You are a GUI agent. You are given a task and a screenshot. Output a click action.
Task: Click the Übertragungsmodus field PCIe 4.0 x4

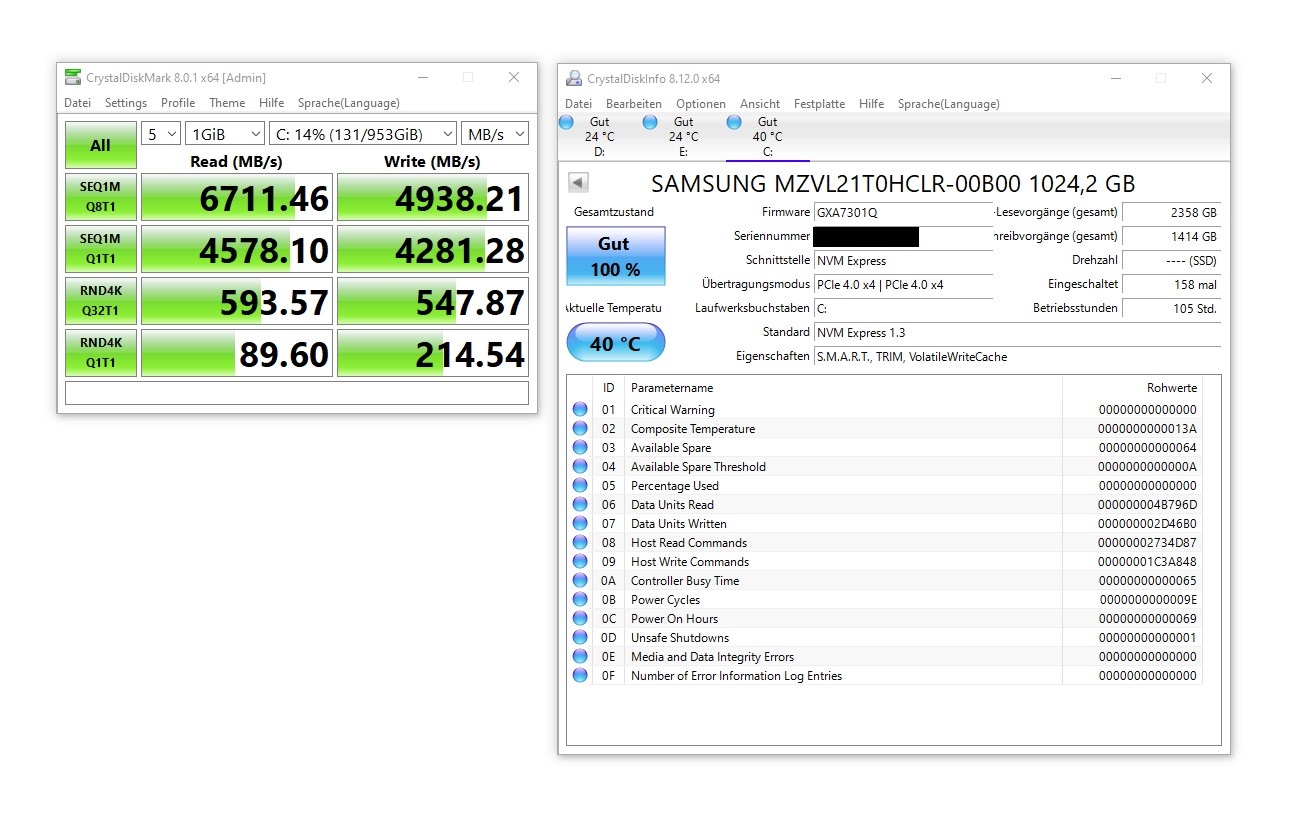tap(903, 284)
